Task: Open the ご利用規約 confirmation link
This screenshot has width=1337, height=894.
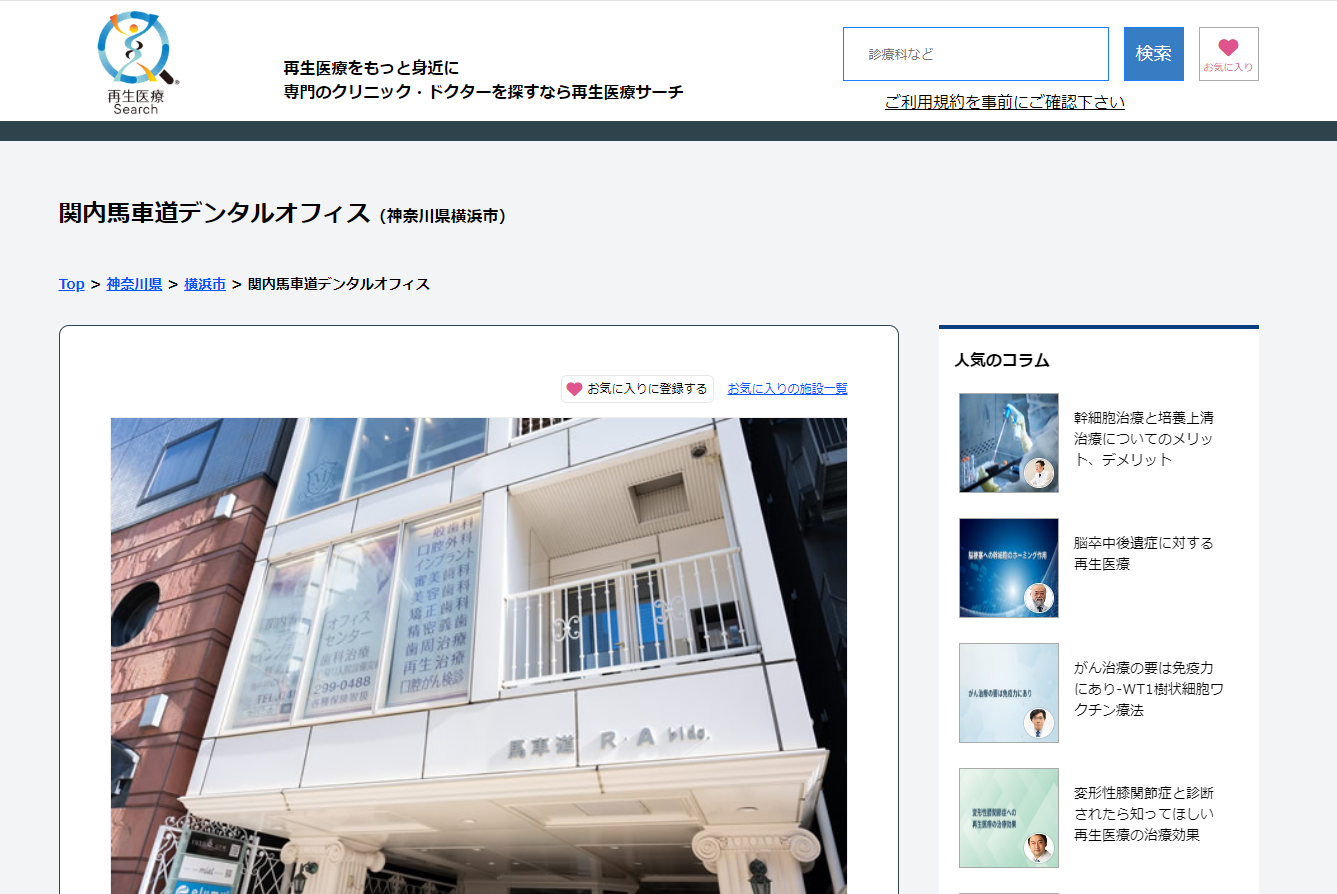Action: coord(1004,102)
